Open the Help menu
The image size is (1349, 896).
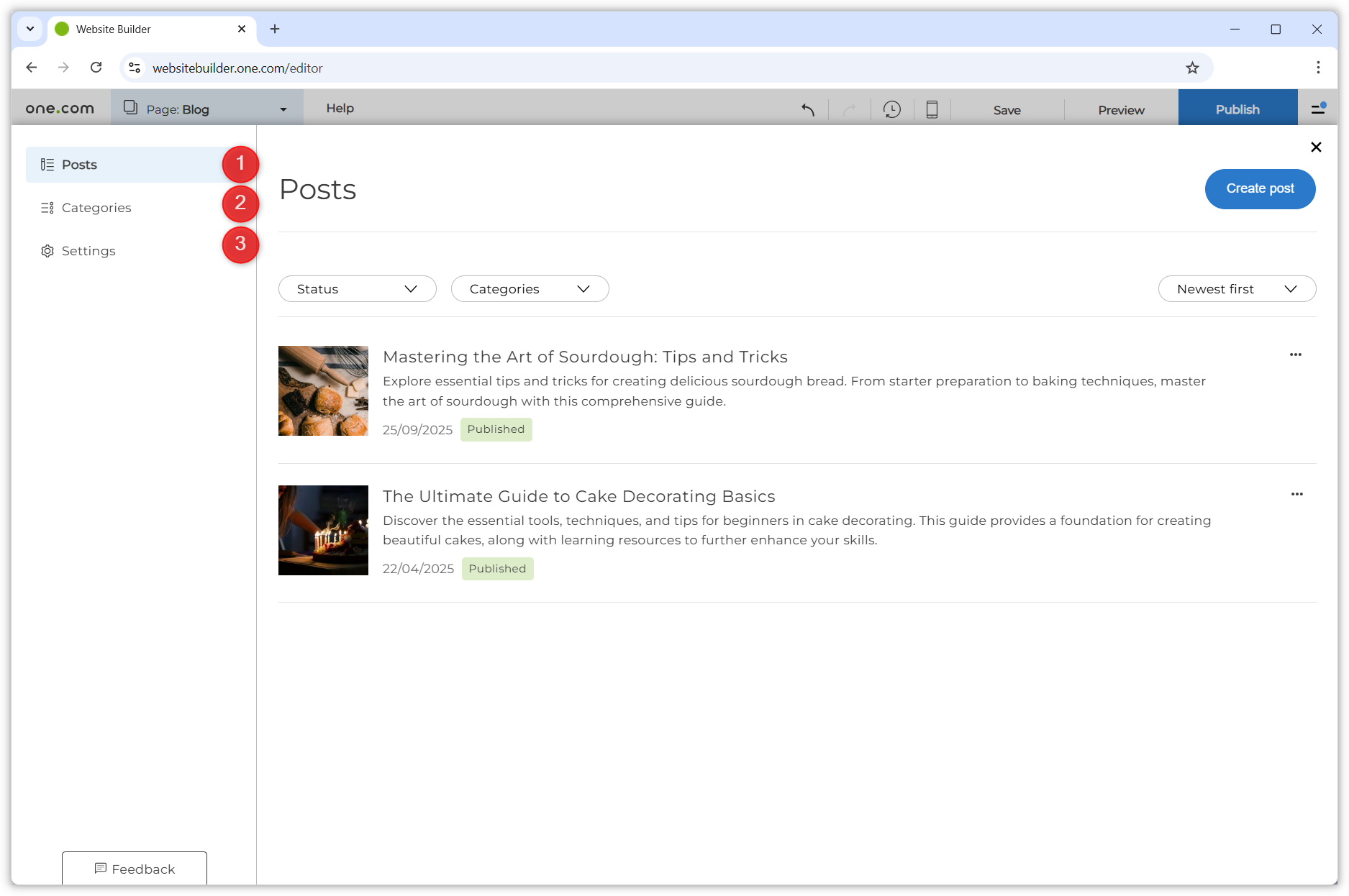coord(340,108)
